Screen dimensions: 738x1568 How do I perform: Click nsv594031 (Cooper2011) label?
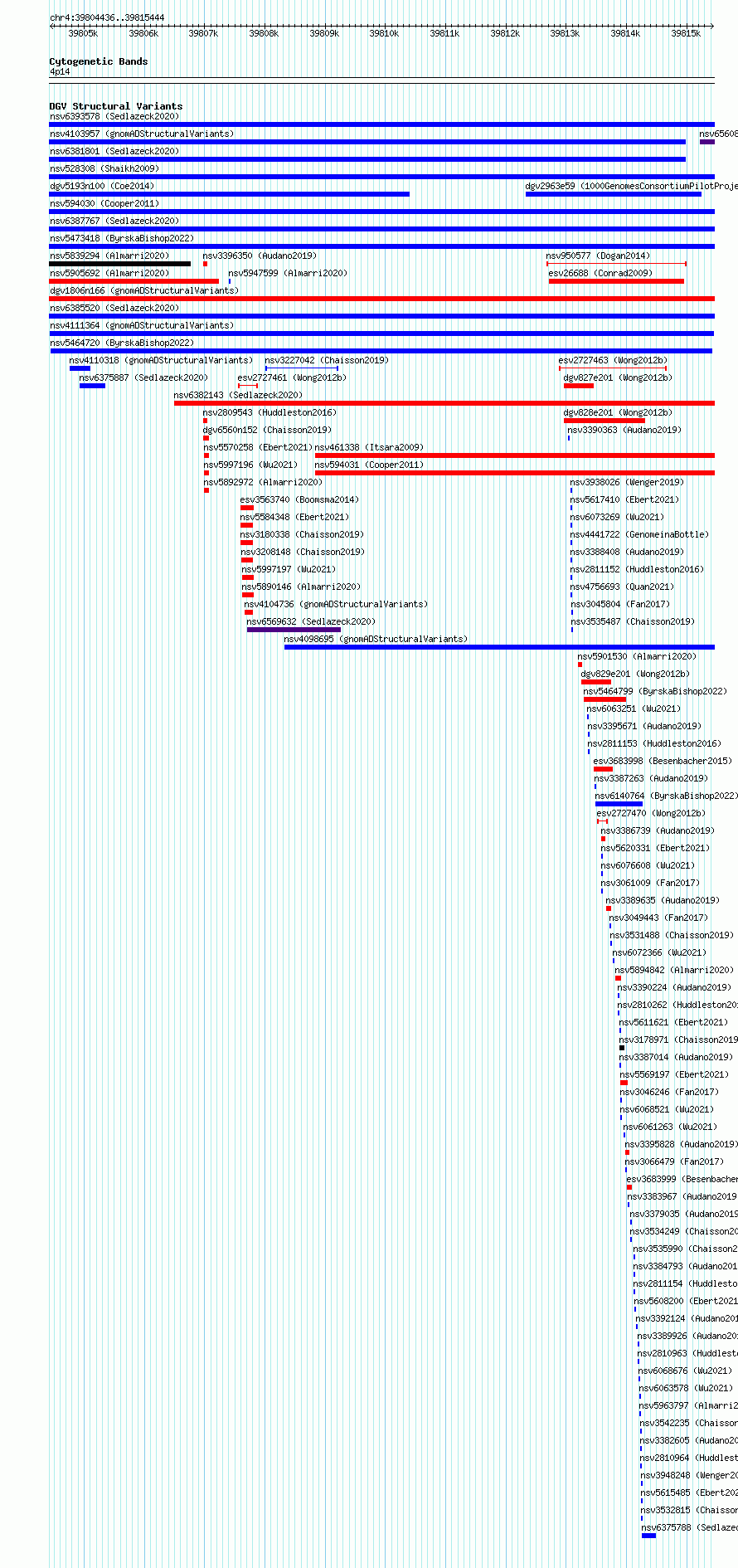(x=369, y=465)
